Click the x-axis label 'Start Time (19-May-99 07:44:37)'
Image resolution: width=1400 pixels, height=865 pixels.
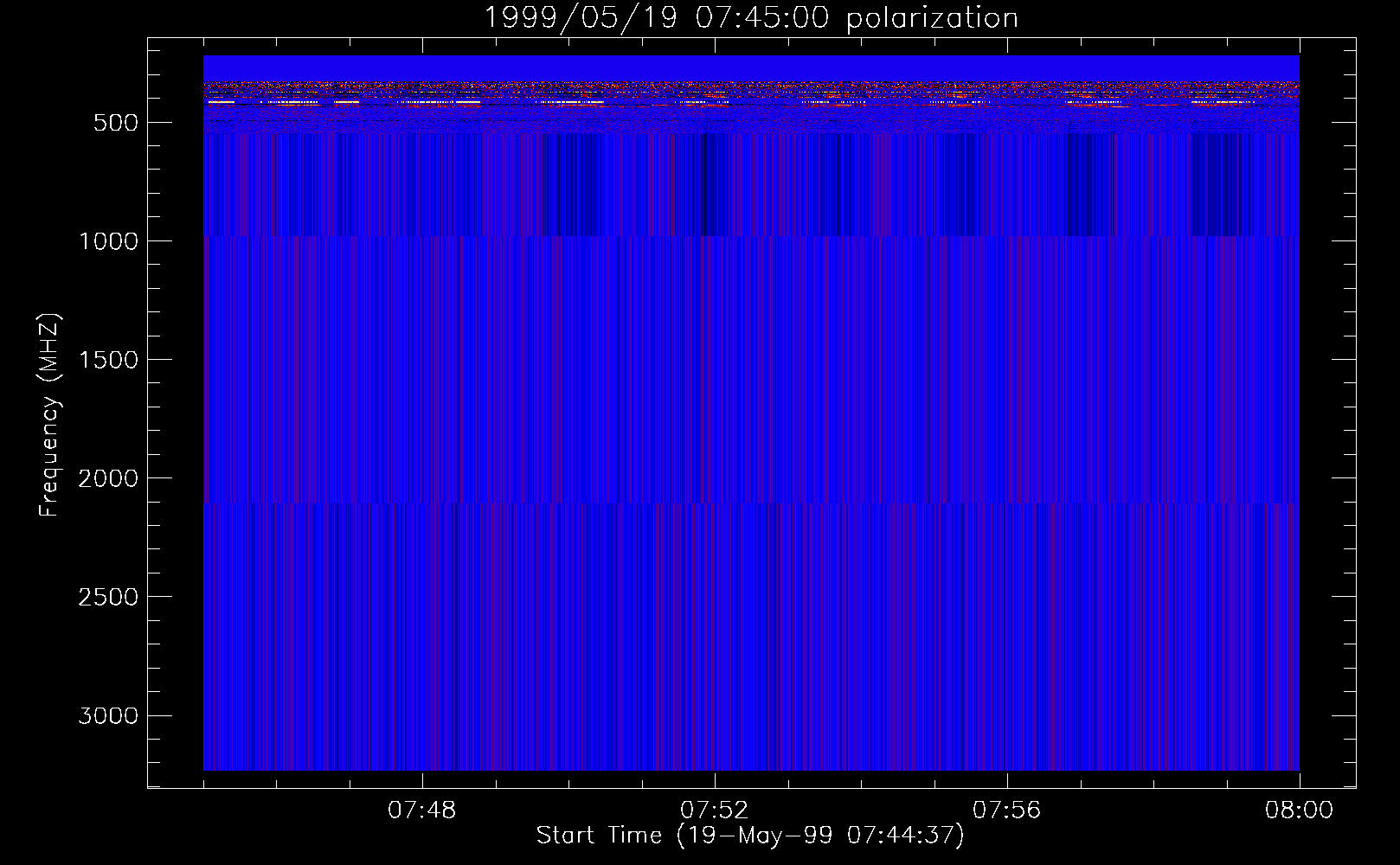coord(750,836)
